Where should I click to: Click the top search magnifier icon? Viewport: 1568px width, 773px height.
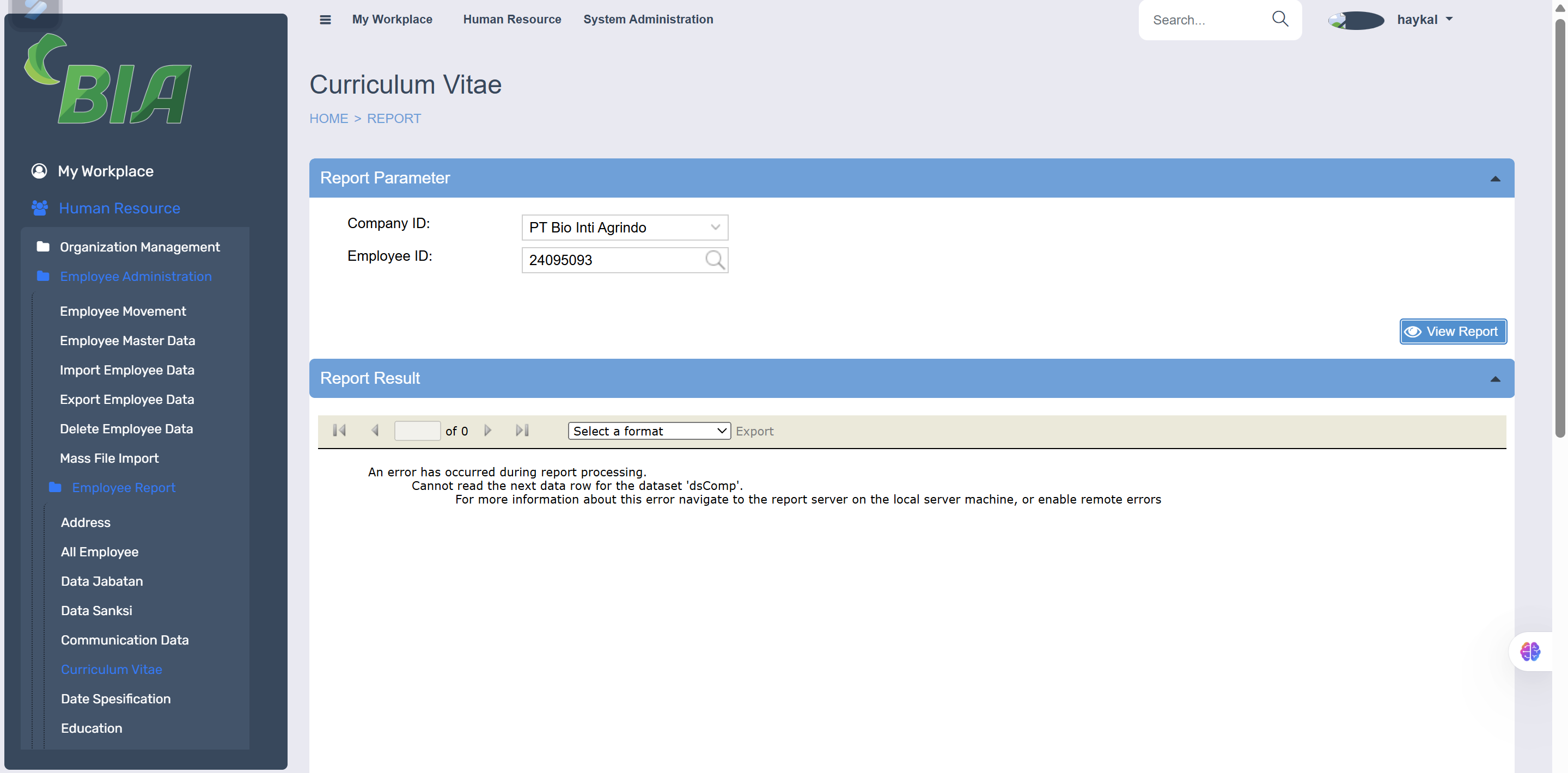point(1280,20)
